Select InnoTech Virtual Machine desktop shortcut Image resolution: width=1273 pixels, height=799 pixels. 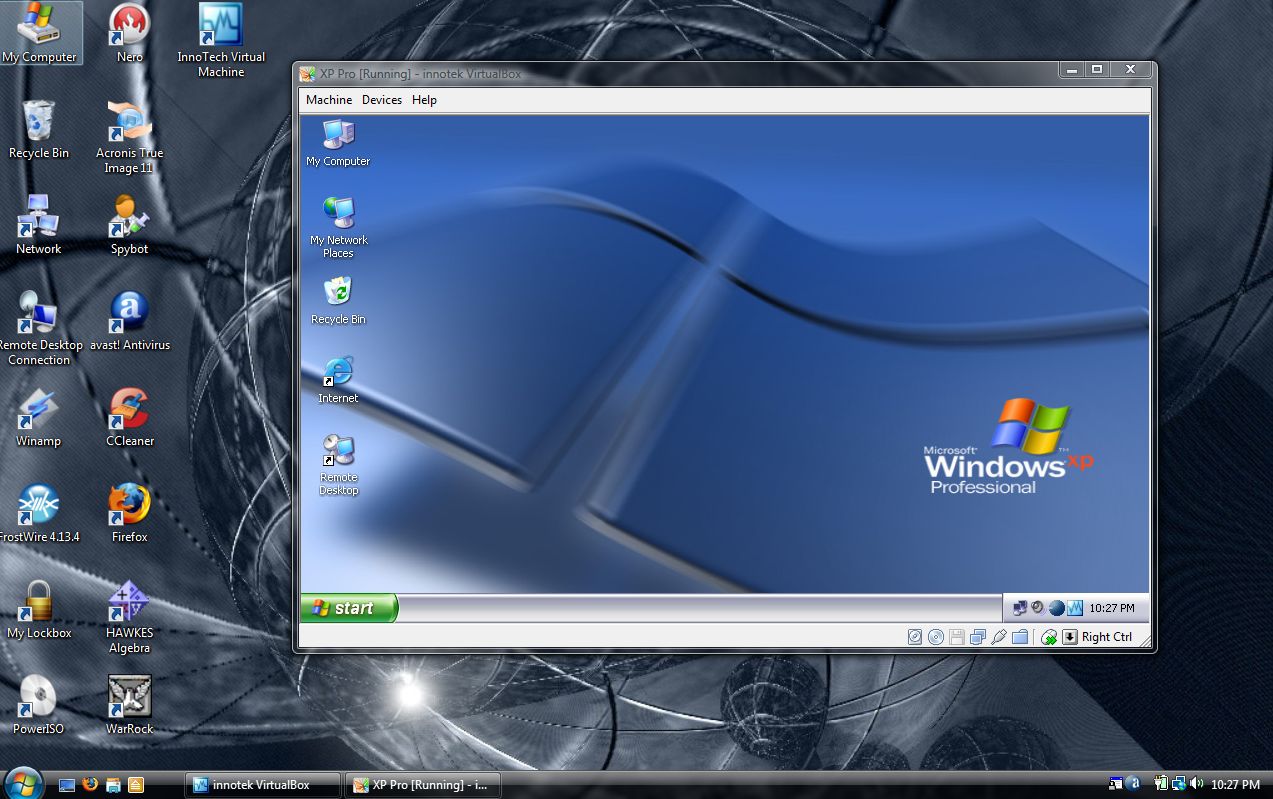coord(221,42)
